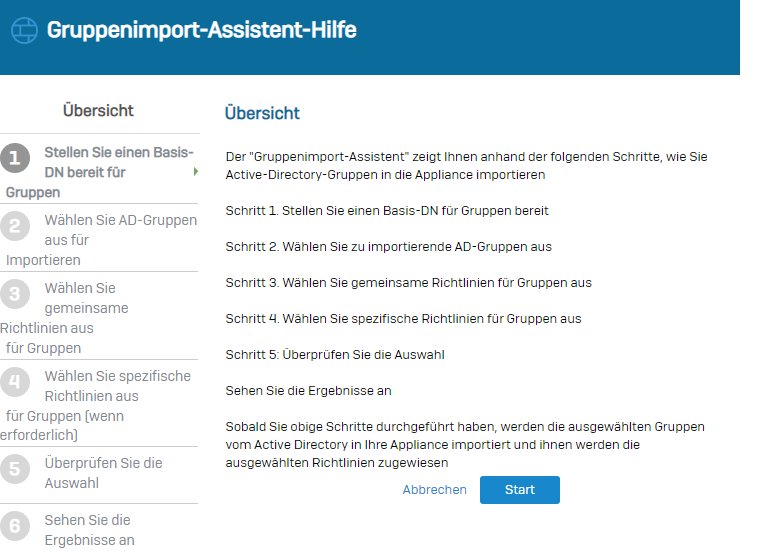Click the blue Übersicht heading in content

coord(262,113)
